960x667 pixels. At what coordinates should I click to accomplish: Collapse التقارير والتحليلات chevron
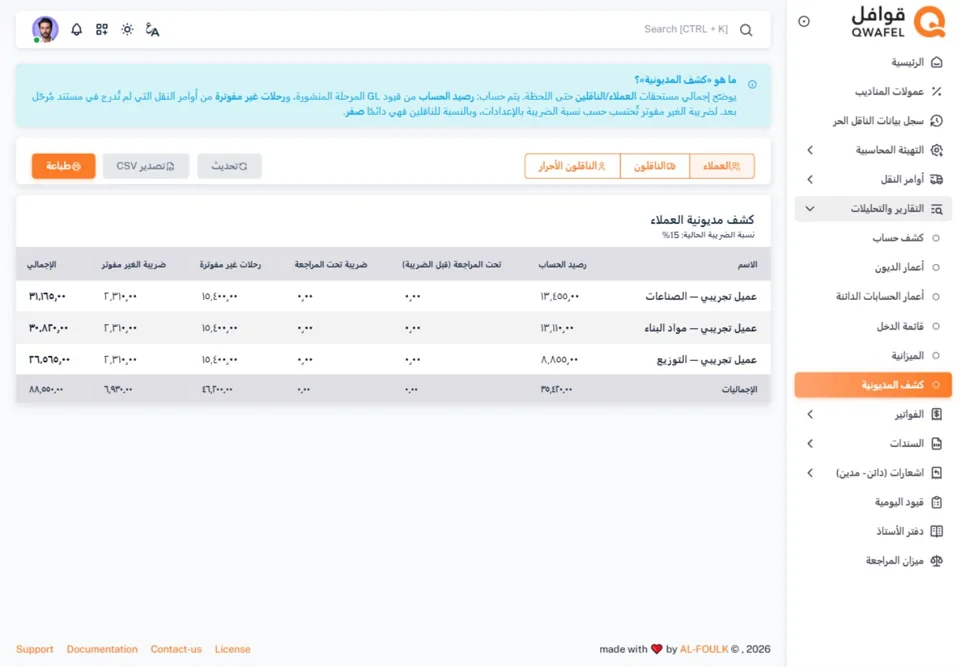(810, 209)
